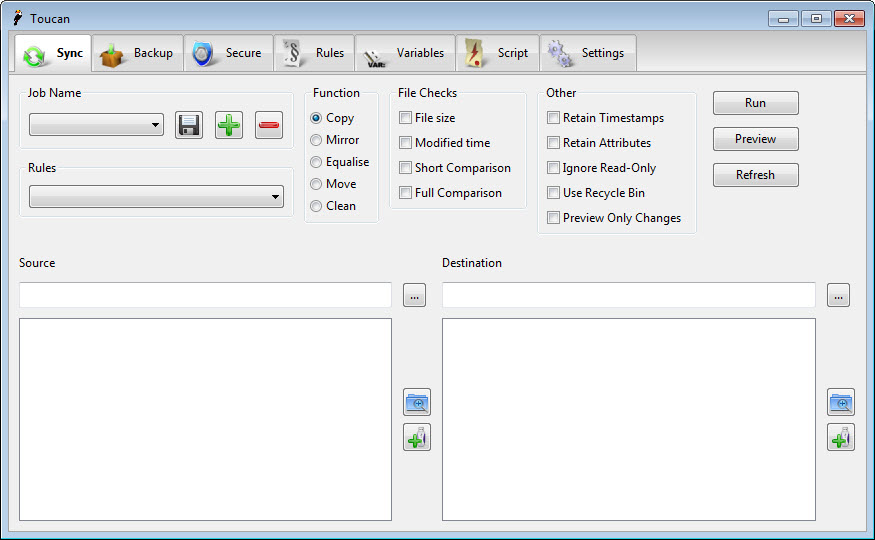Image resolution: width=875 pixels, height=540 pixels.
Task: Switch to the Sync tab
Action: tap(53, 54)
